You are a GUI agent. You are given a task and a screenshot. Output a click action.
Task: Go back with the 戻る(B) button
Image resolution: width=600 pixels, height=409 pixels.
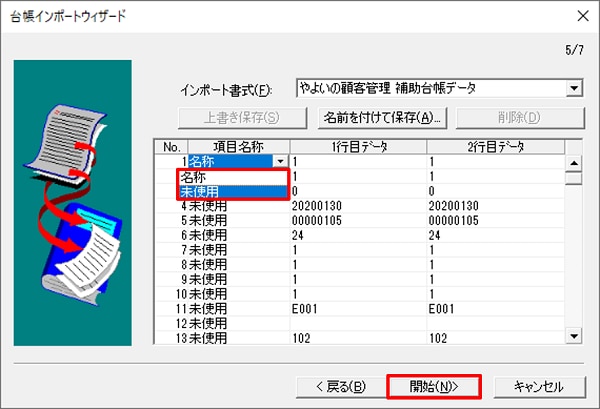point(341,387)
